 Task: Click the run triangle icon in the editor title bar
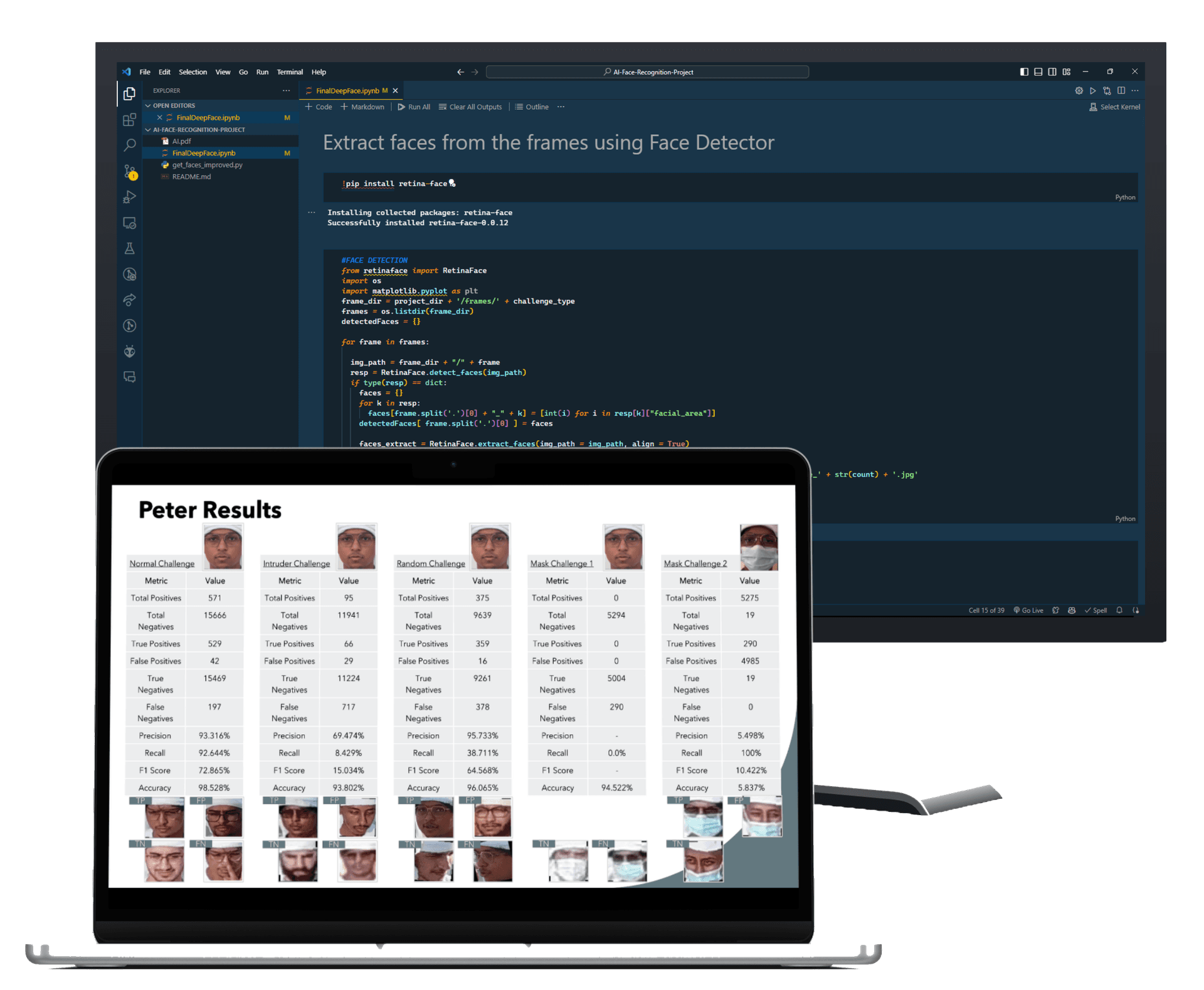pyautogui.click(x=1093, y=90)
